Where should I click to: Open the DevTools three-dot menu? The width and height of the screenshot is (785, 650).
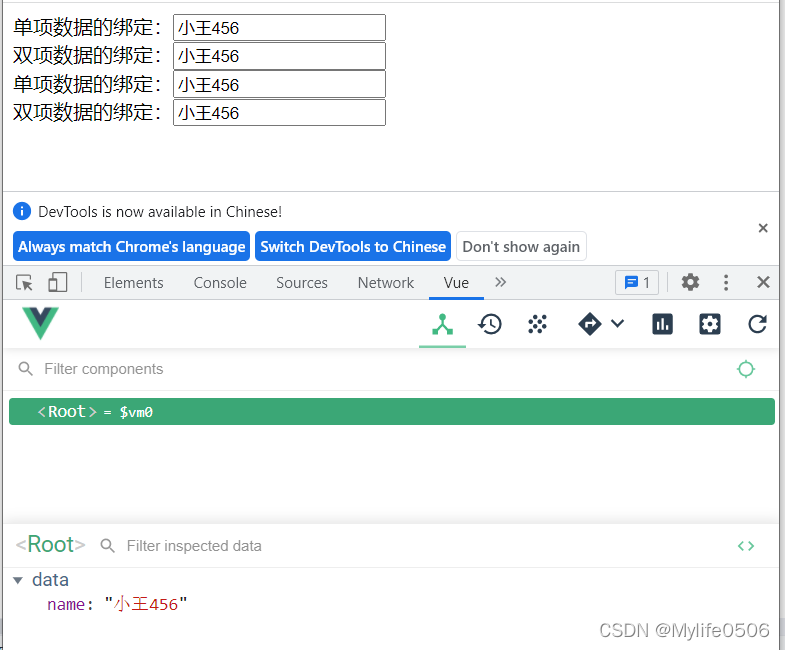(x=726, y=282)
